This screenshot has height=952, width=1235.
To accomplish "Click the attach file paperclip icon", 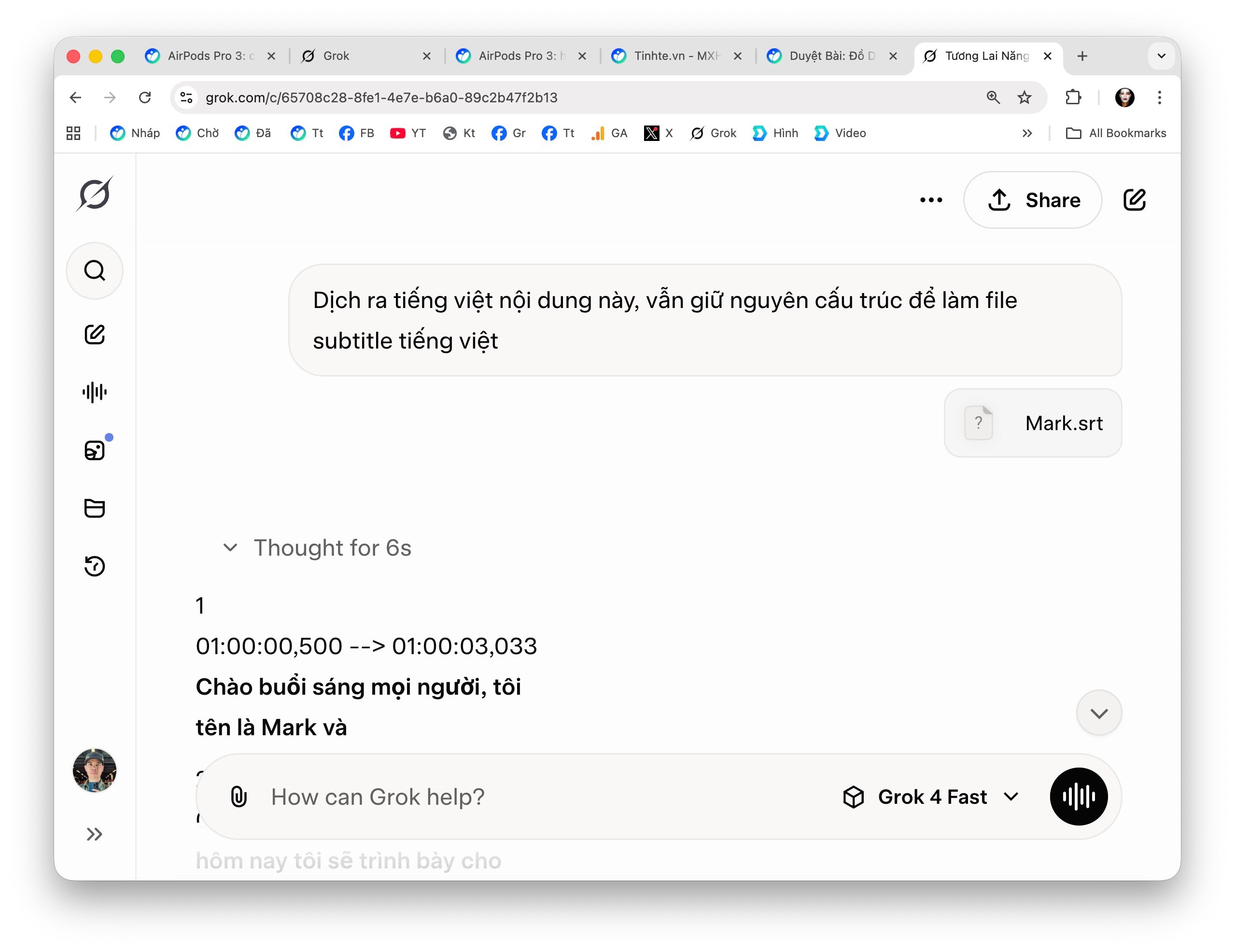I will click(x=239, y=797).
